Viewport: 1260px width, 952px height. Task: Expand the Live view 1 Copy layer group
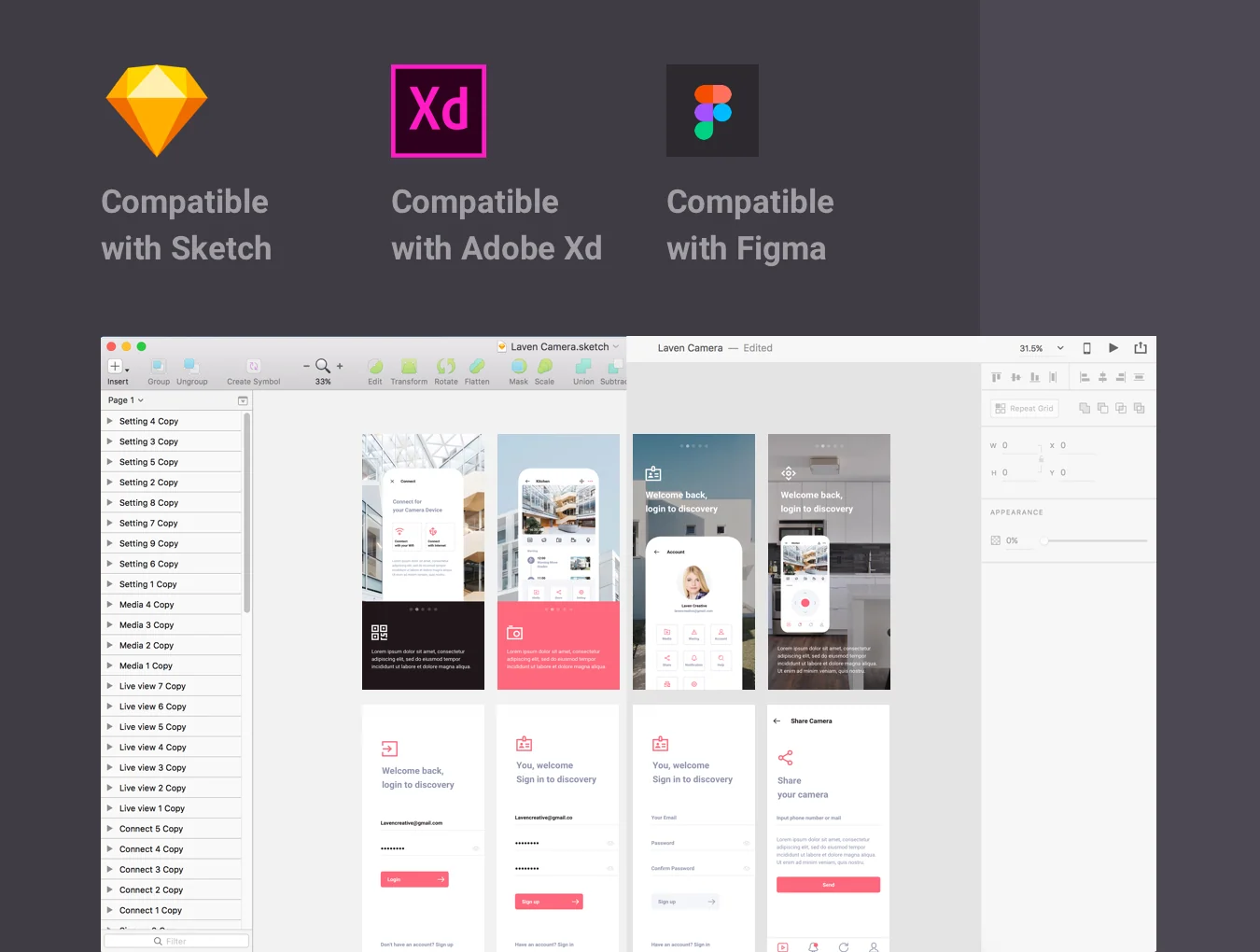(110, 808)
